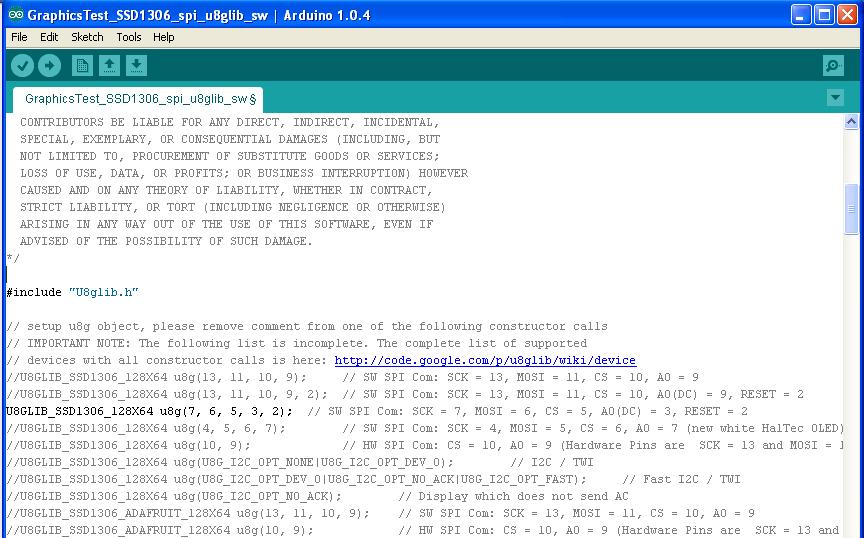This screenshot has width=864, height=538.
Task: Open the Help menu
Action: point(164,37)
